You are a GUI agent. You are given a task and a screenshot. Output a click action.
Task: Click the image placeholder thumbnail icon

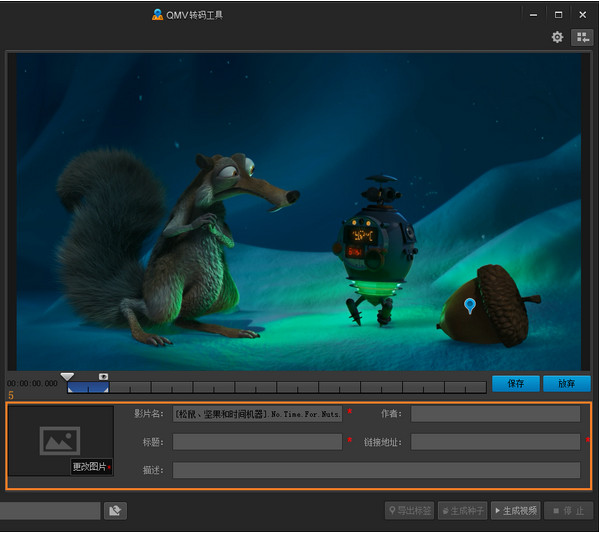click(60, 441)
